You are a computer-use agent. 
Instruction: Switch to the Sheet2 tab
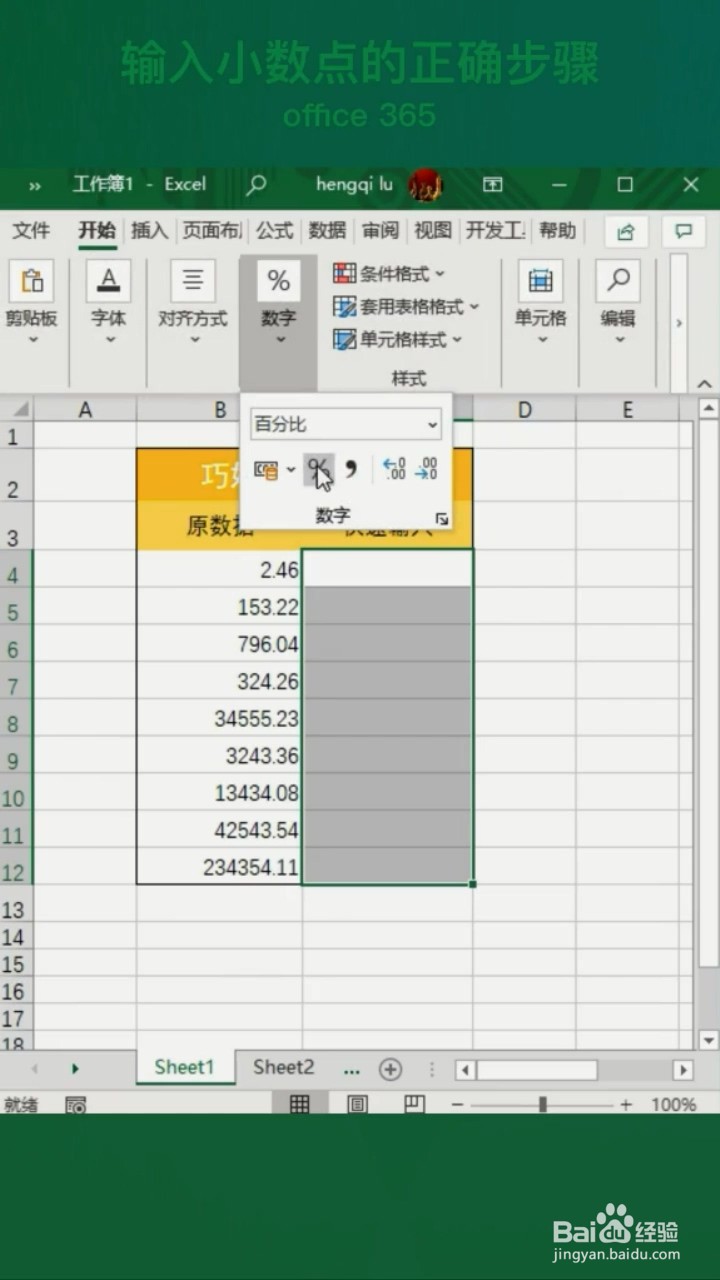click(283, 1067)
